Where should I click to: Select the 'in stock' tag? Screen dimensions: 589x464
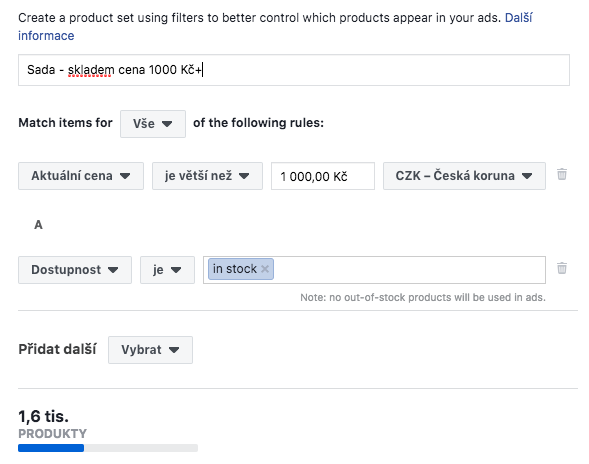click(x=234, y=269)
